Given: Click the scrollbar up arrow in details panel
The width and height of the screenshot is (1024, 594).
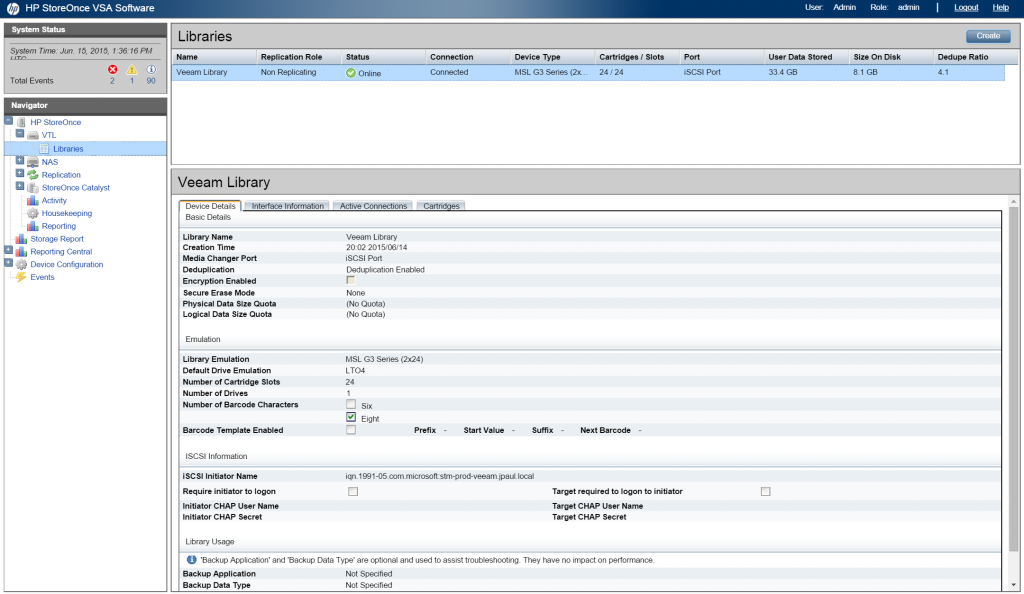Looking at the screenshot, I should coord(1014,201).
